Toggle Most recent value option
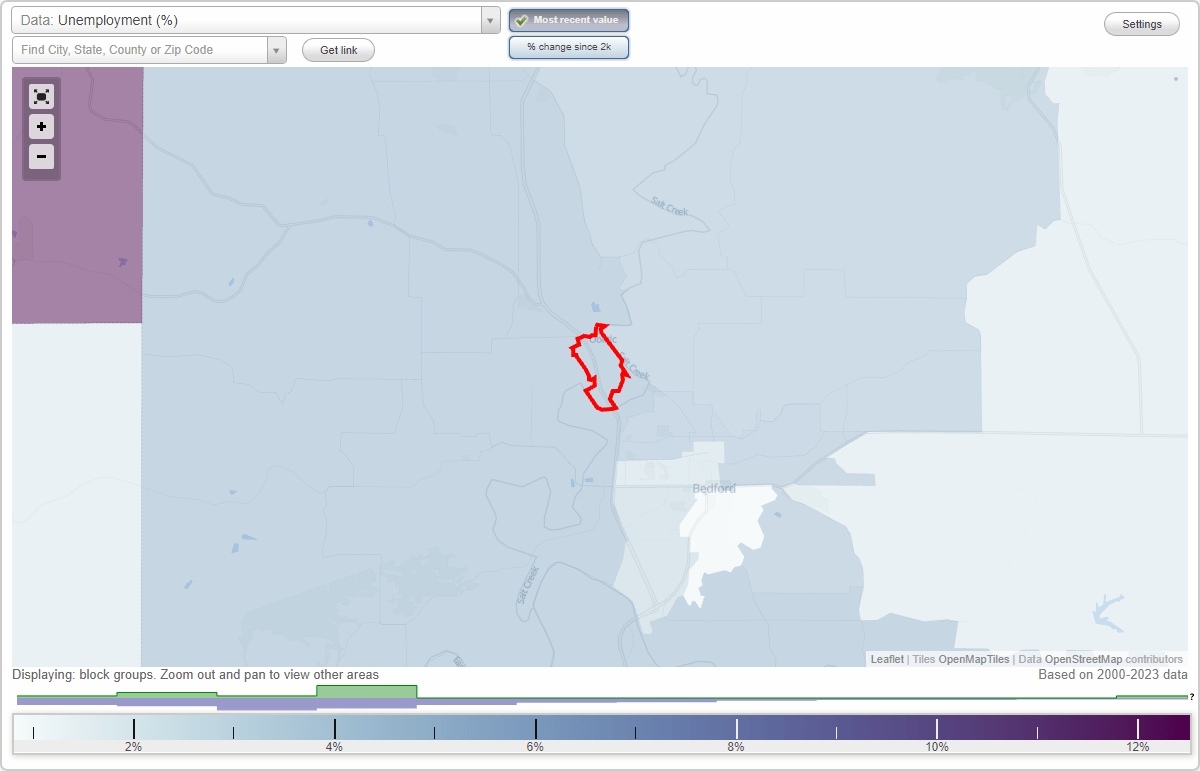This screenshot has width=1200, height=771. point(569,20)
